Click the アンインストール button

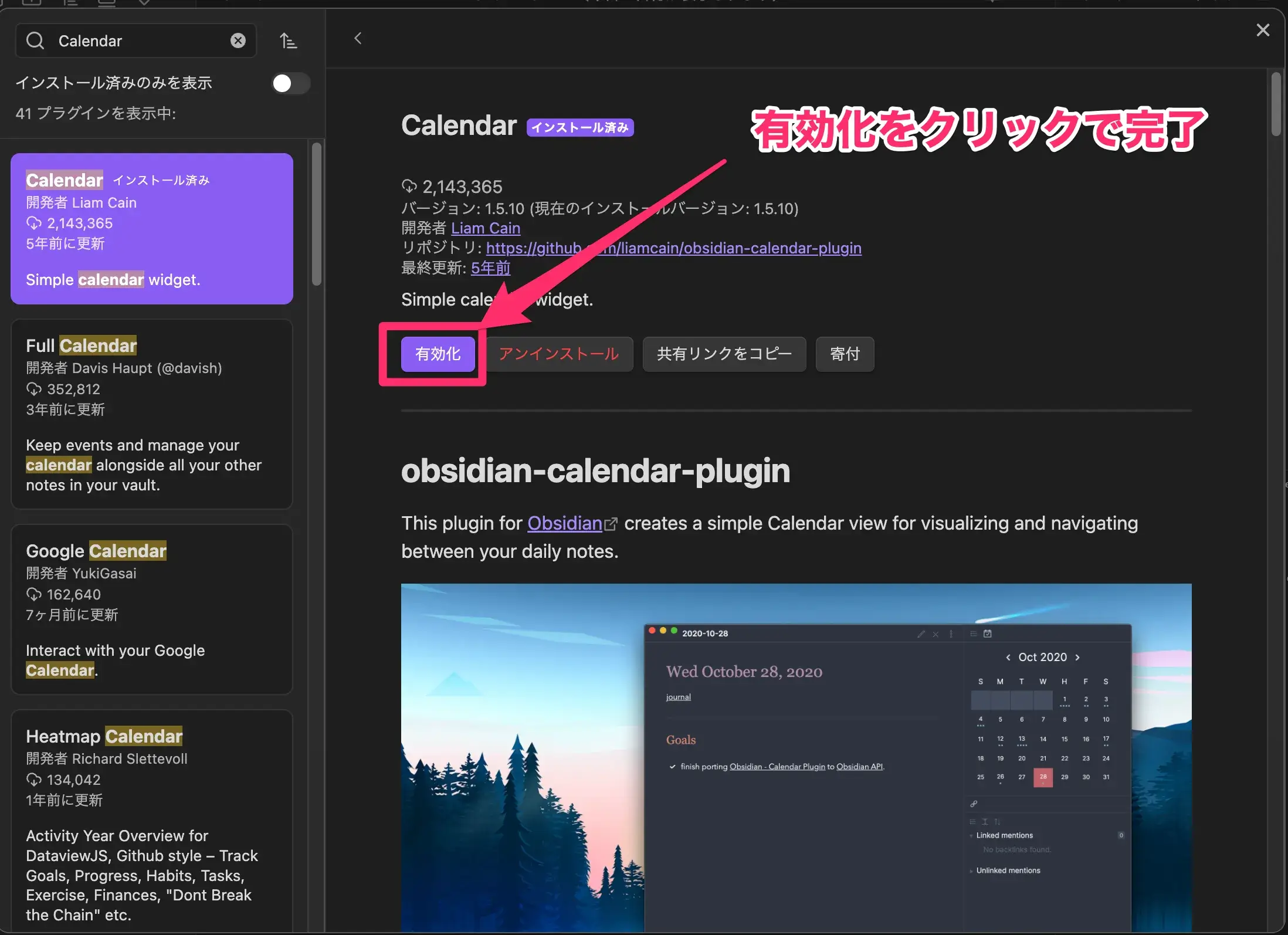[559, 354]
